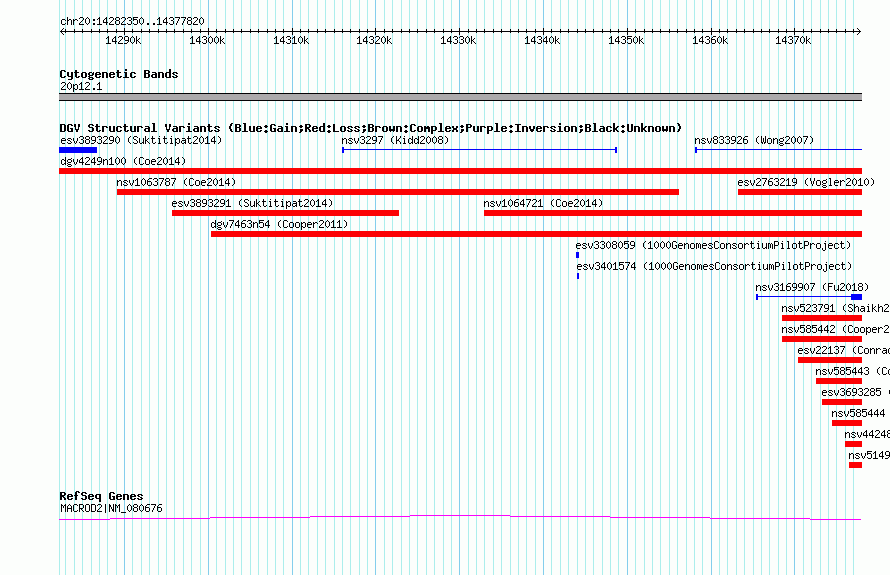Click the 14350k ruler mark
The width and height of the screenshot is (890, 575).
point(626,40)
